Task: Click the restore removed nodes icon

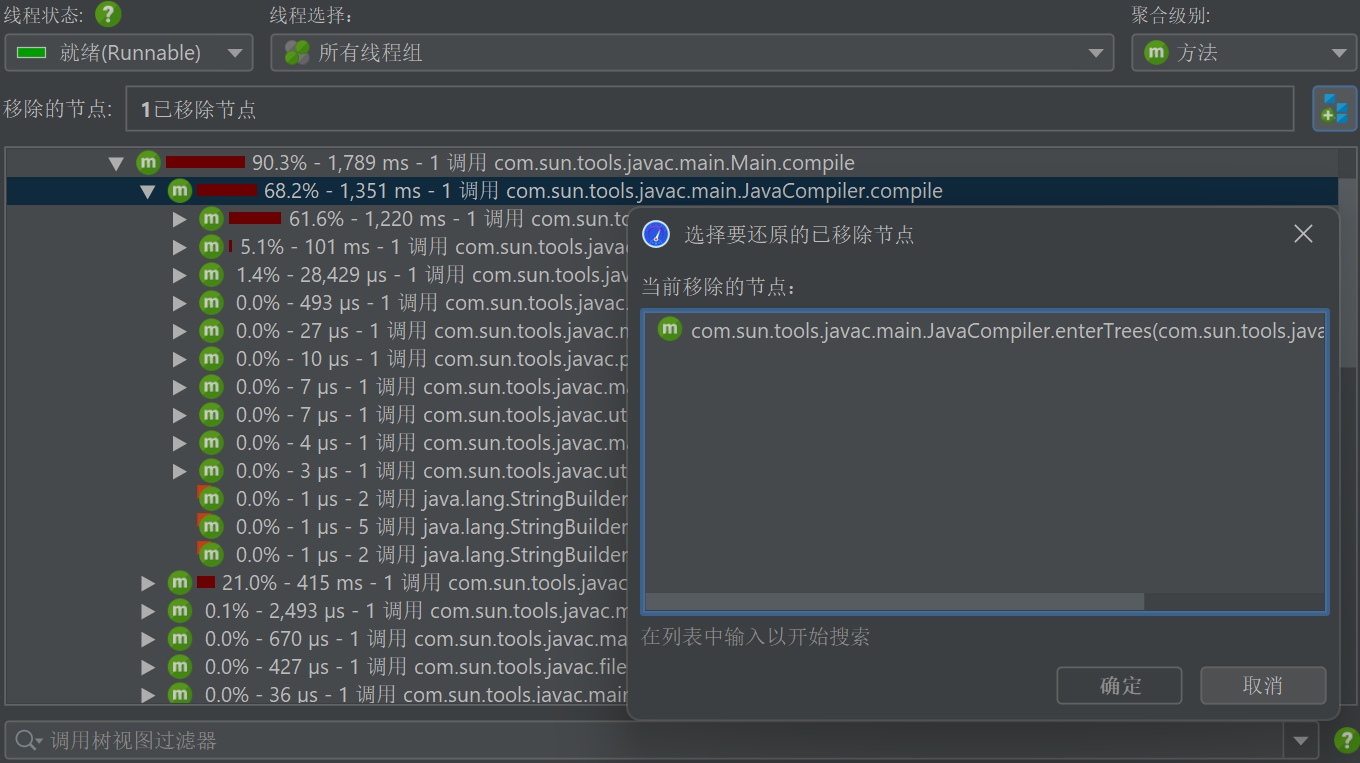Action: [x=1334, y=108]
